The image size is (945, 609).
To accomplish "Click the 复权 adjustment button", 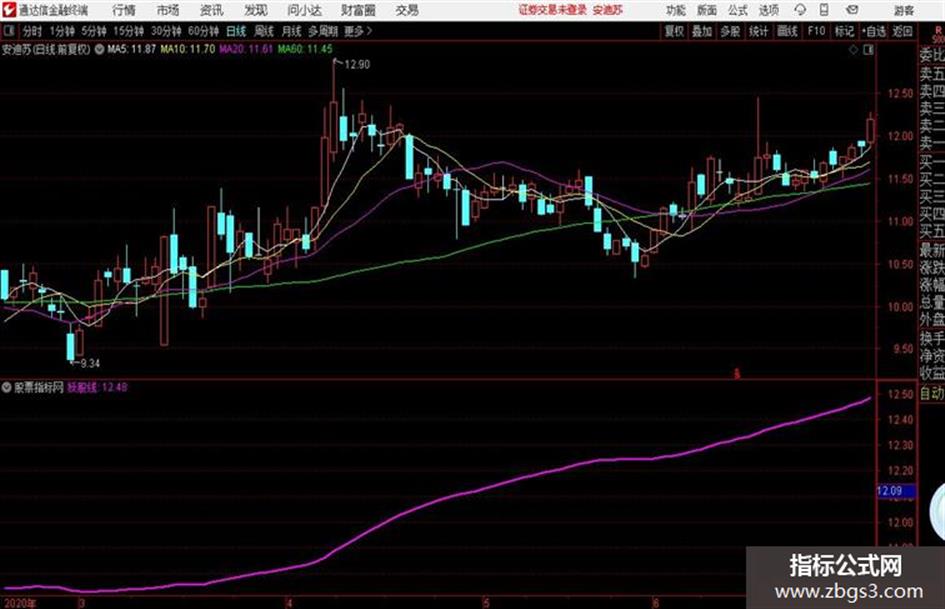I will pos(674,31).
